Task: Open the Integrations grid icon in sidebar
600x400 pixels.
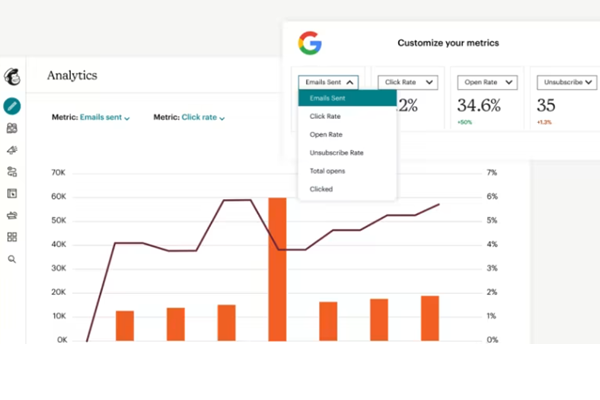Action: pos(12,237)
